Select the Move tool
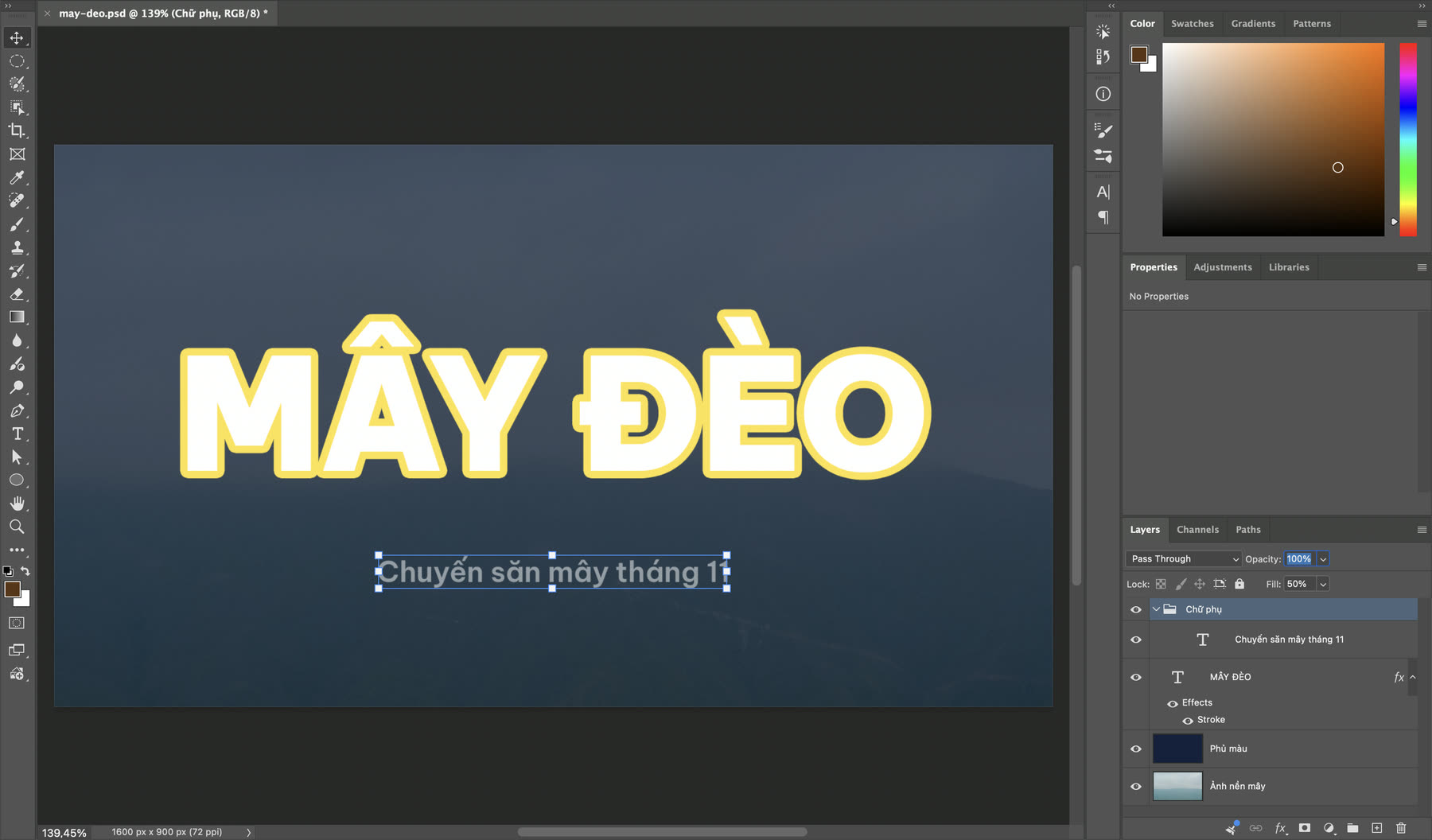This screenshot has width=1432, height=840. tap(17, 37)
